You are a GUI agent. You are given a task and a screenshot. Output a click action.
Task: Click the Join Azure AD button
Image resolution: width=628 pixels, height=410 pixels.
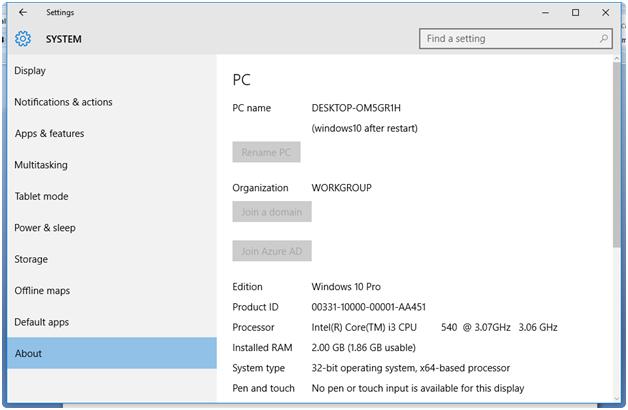272,251
